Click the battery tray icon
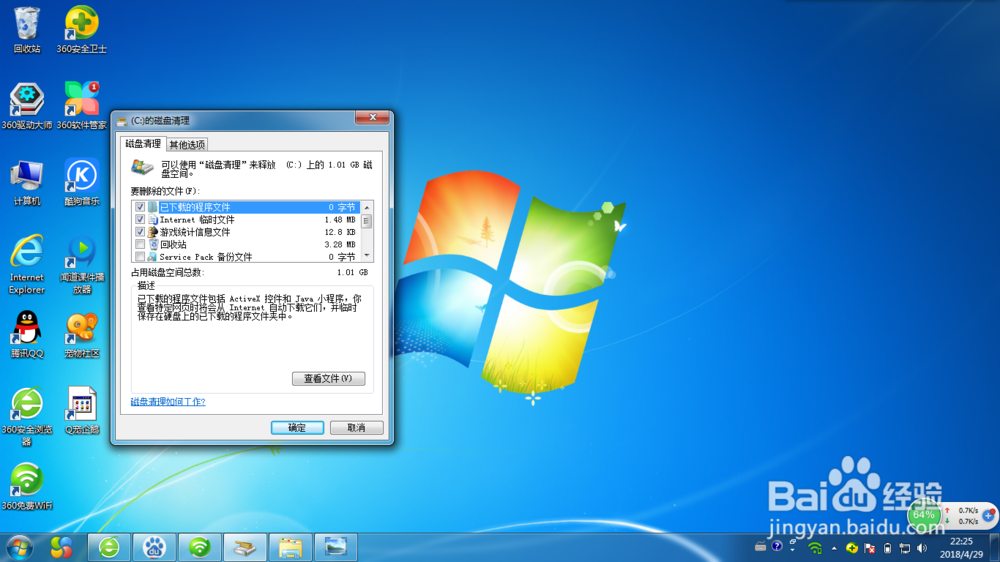 (887, 548)
